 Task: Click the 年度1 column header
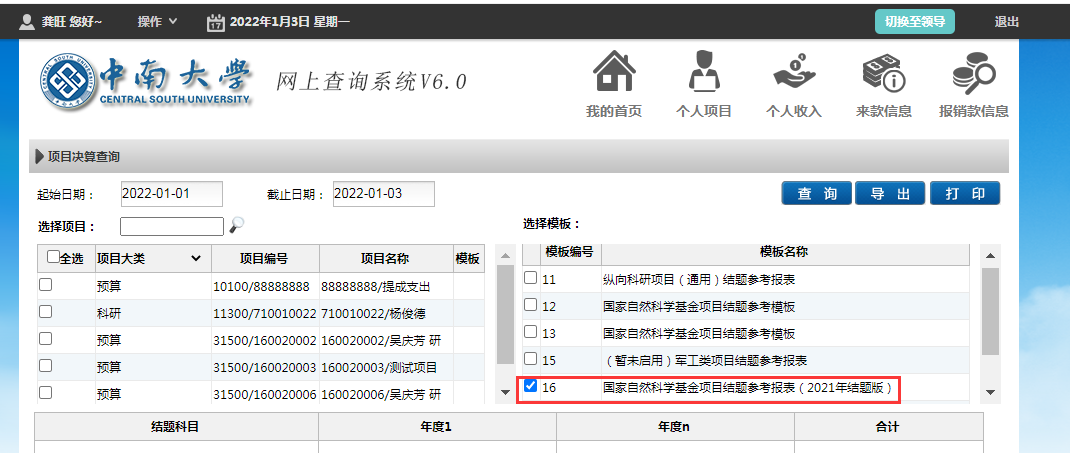437,427
